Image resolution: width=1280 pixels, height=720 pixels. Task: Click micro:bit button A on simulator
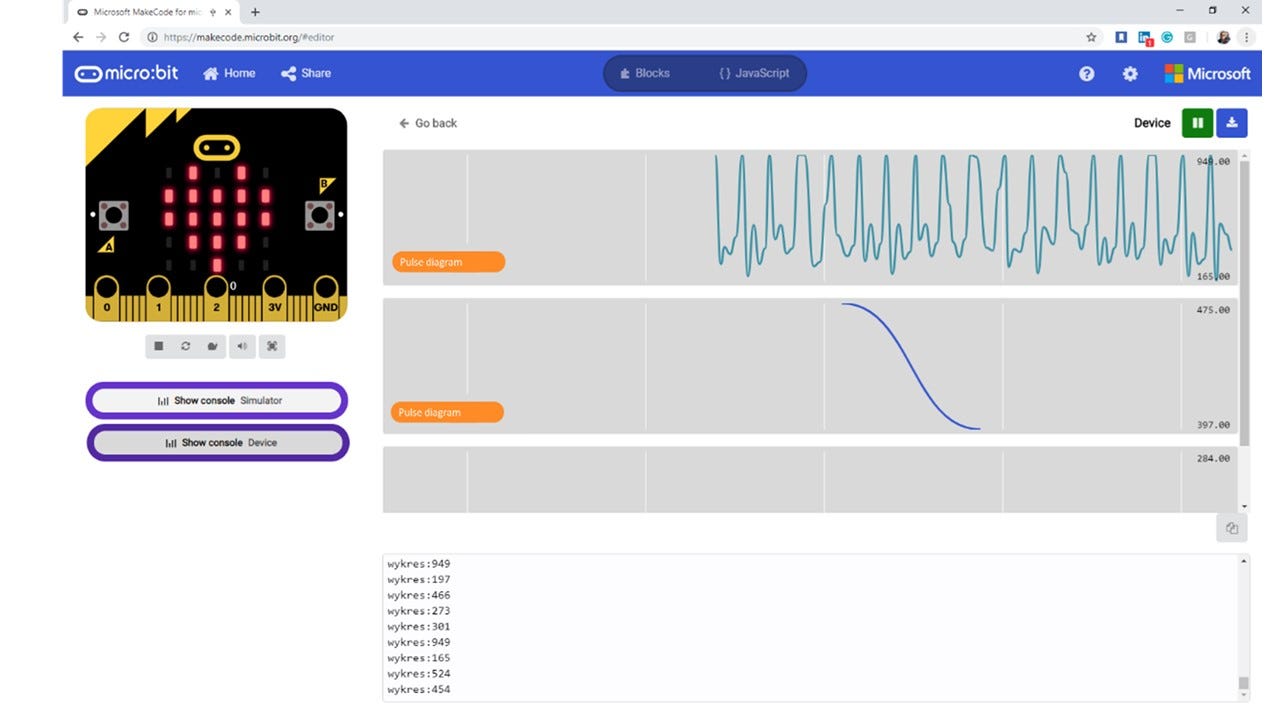(x=114, y=214)
